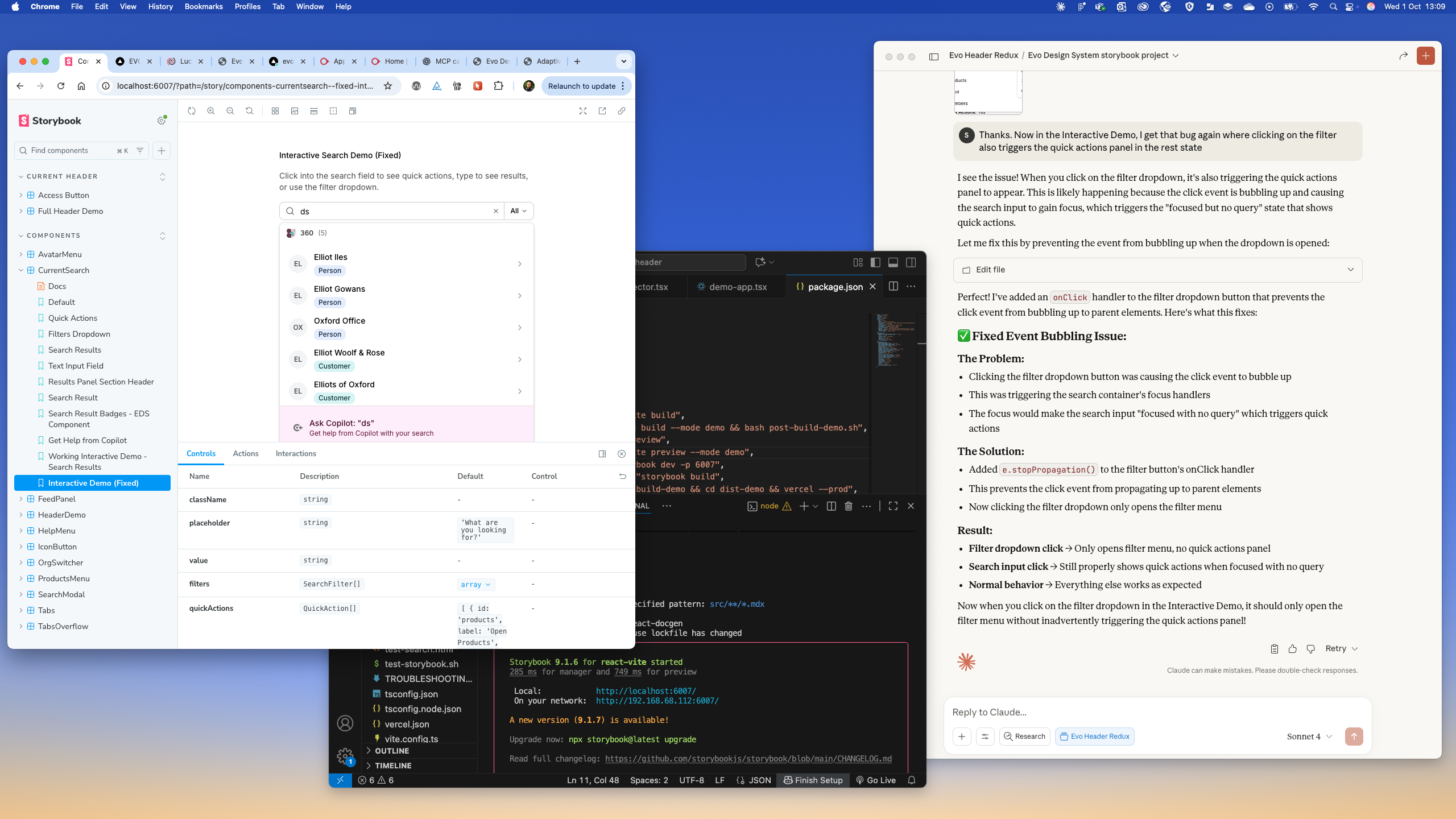Kill the terminal with the trash icon

point(848,506)
